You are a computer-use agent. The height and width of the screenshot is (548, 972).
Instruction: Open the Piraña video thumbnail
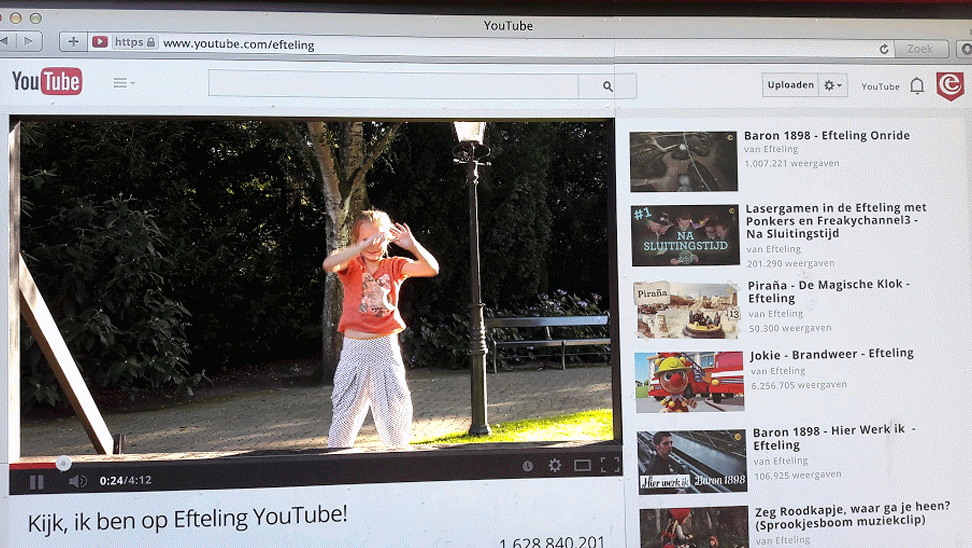pyautogui.click(x=687, y=310)
